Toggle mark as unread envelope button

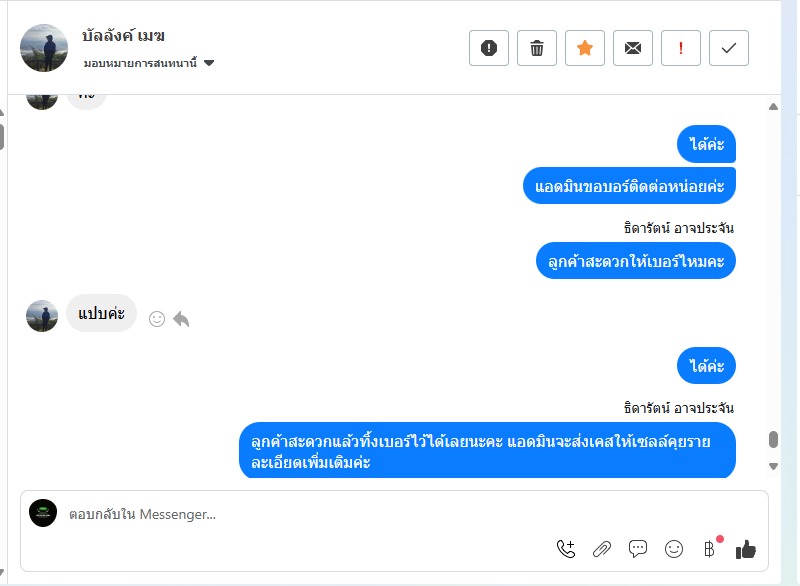tap(633, 48)
